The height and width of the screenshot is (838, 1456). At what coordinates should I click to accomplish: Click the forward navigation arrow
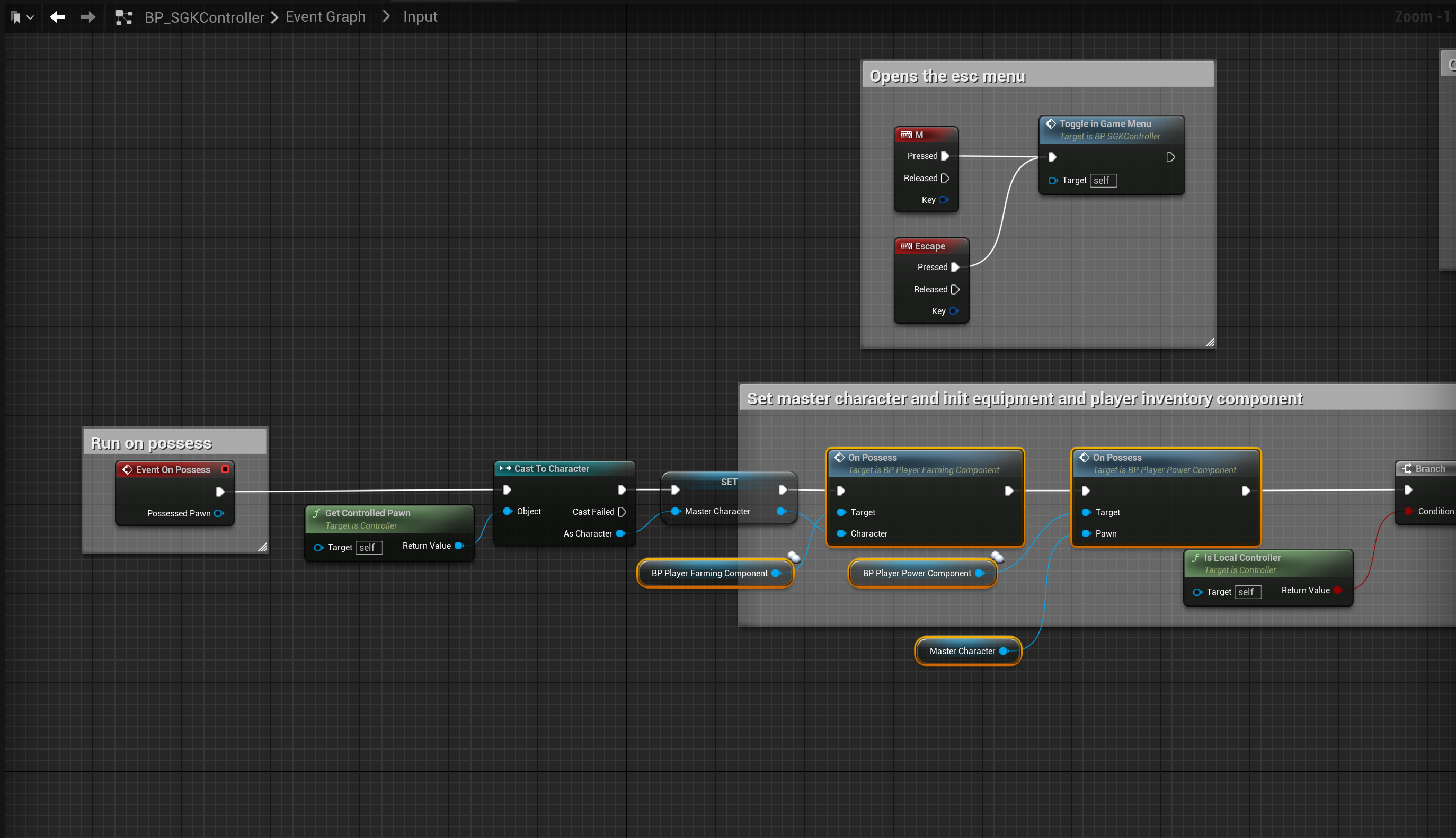click(88, 17)
